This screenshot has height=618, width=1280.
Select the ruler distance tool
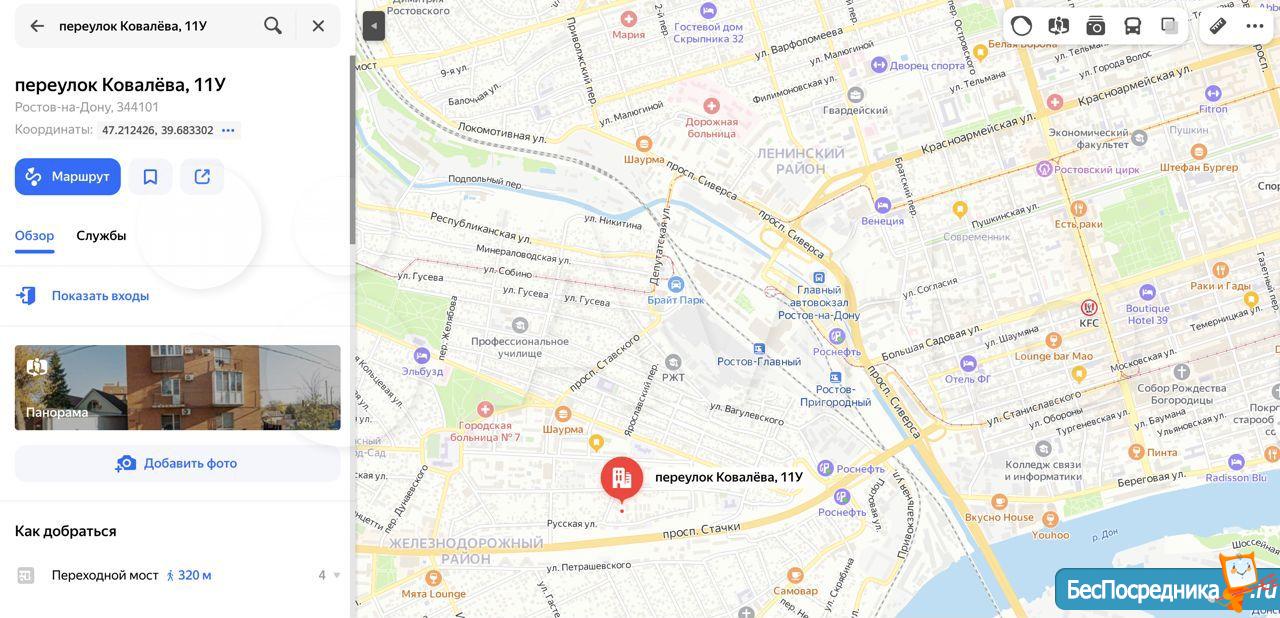[1218, 26]
